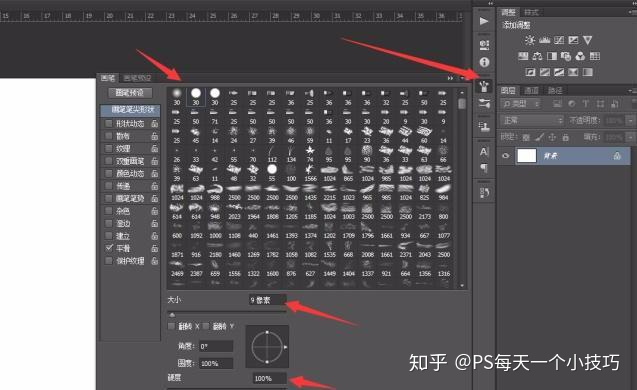The image size is (637, 390).
Task: Enable the 保护纹理 checkbox
Action: pos(108,260)
